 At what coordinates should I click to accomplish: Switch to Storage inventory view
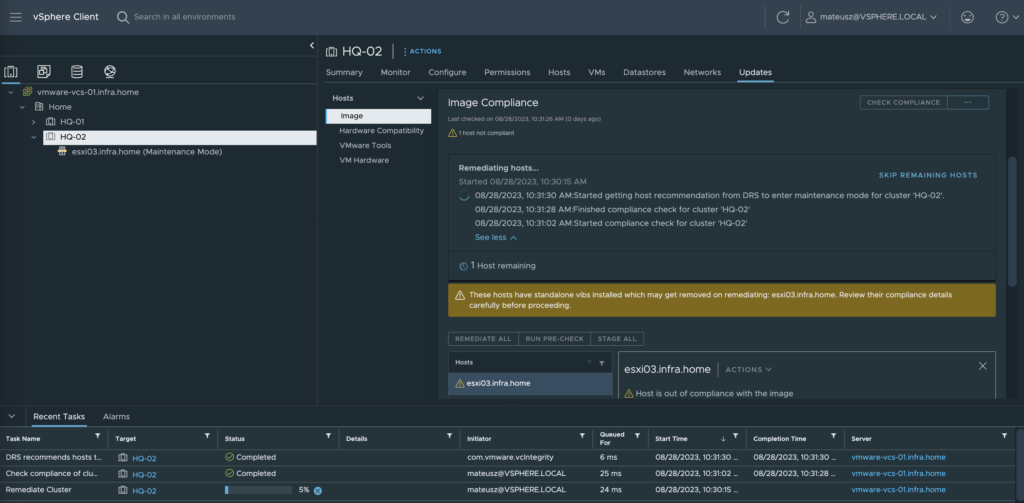77,71
